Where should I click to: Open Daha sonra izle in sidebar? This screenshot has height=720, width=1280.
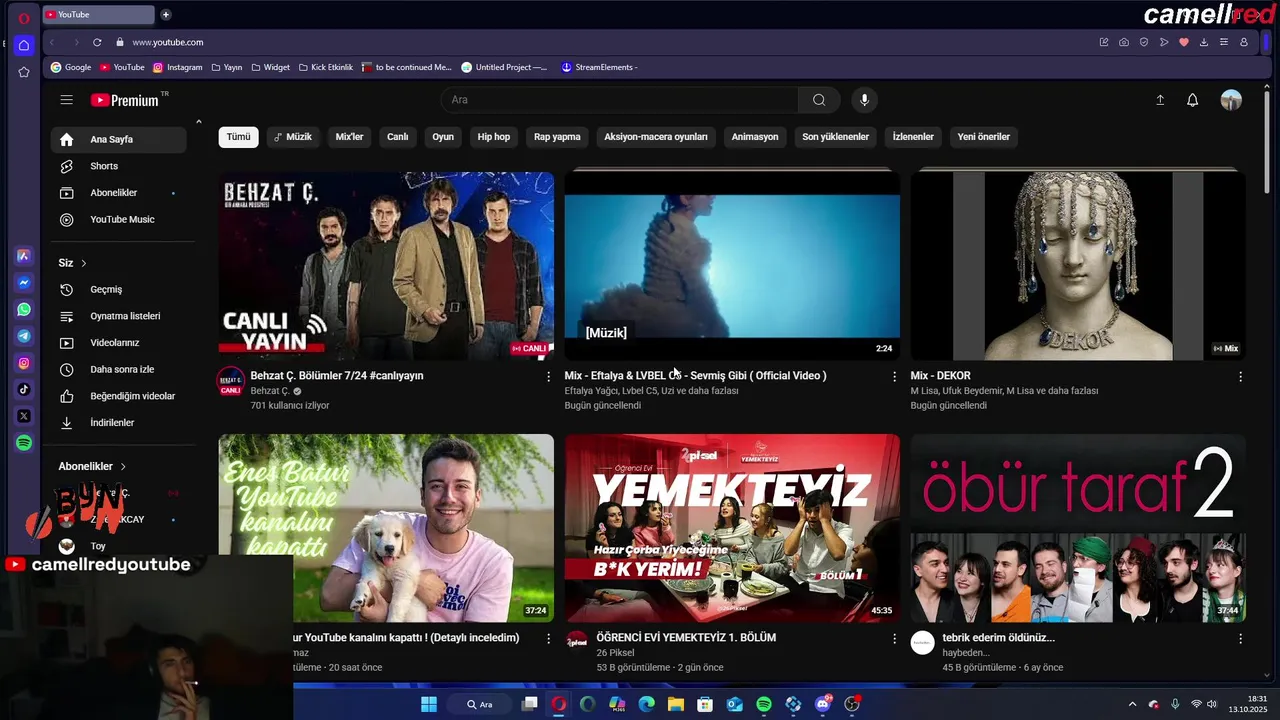point(119,369)
